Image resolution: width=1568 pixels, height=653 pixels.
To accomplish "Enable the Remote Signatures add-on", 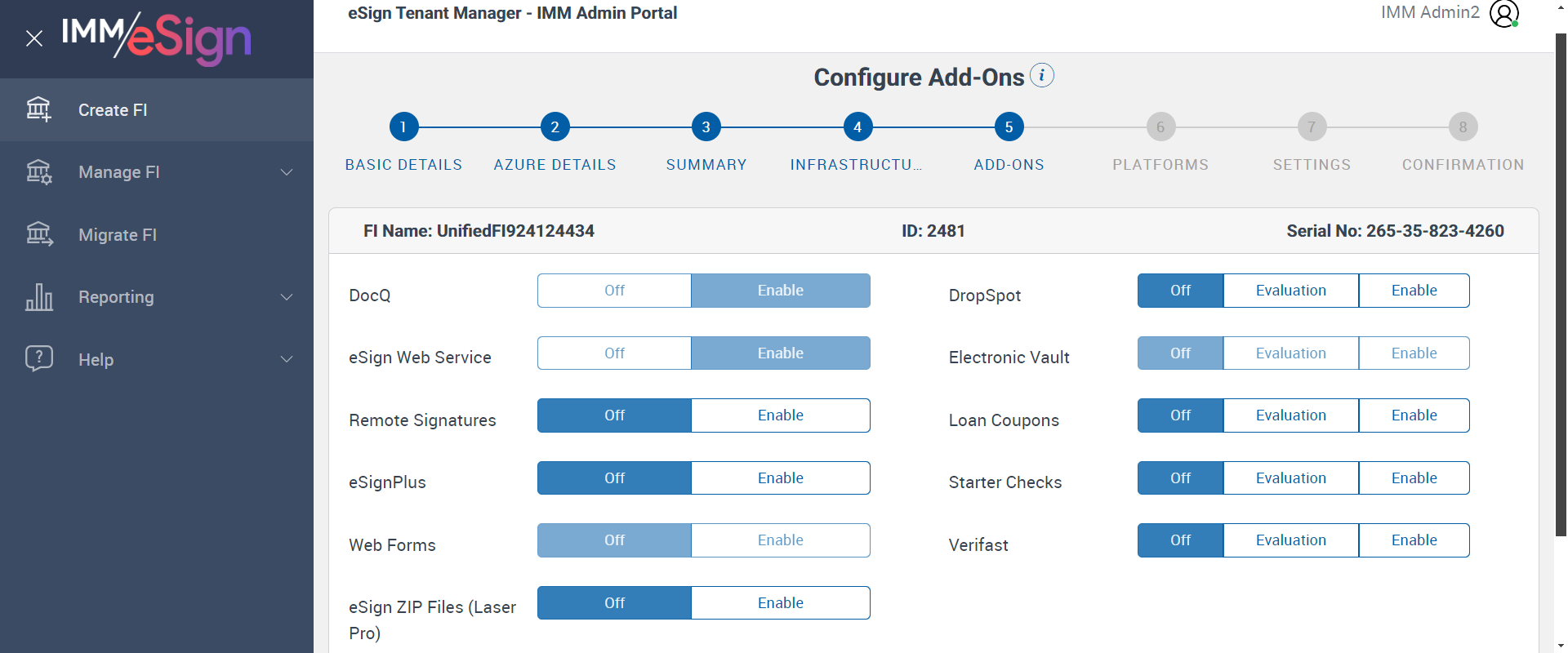I will [x=780, y=415].
